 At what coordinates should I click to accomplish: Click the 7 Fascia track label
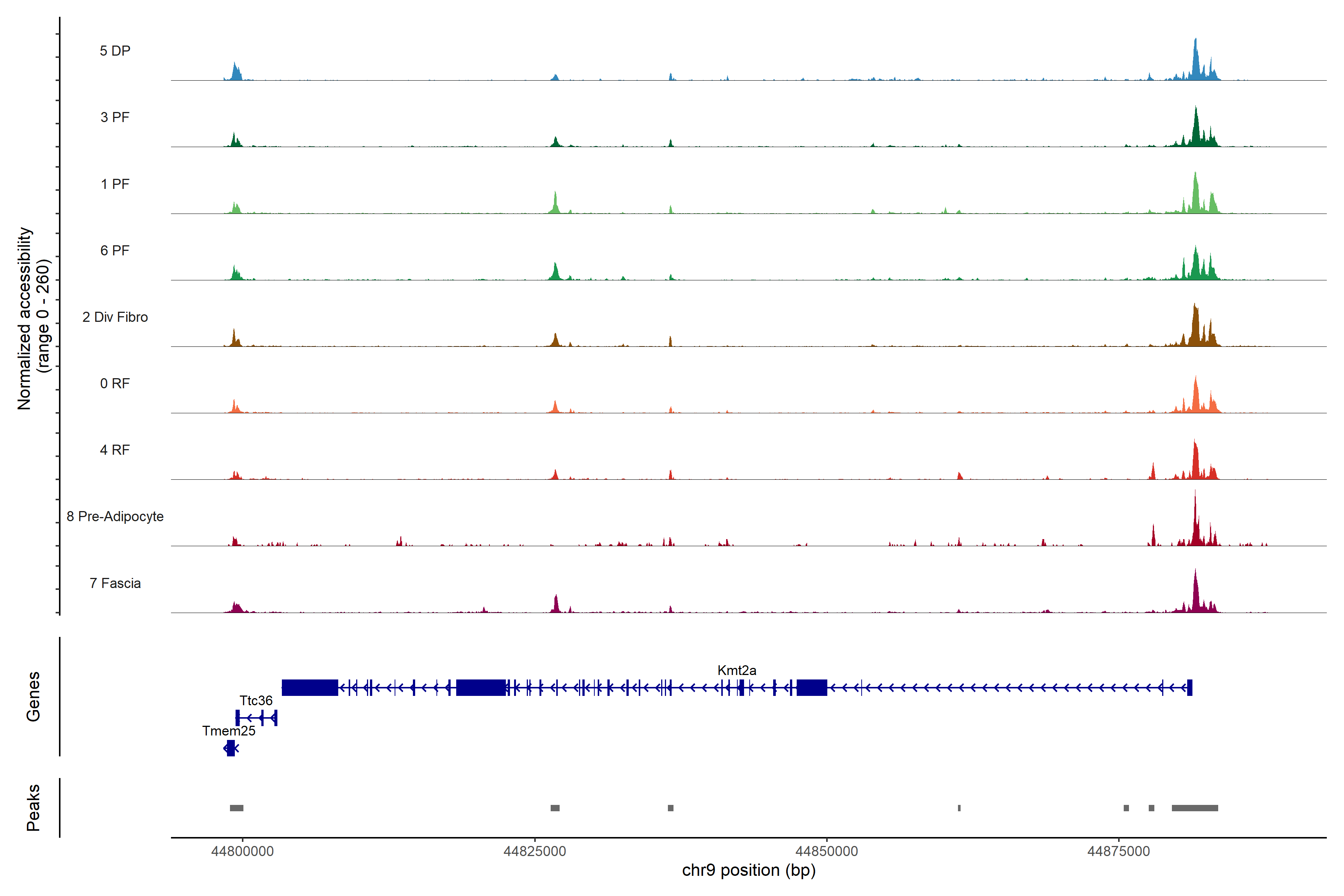coord(115,583)
